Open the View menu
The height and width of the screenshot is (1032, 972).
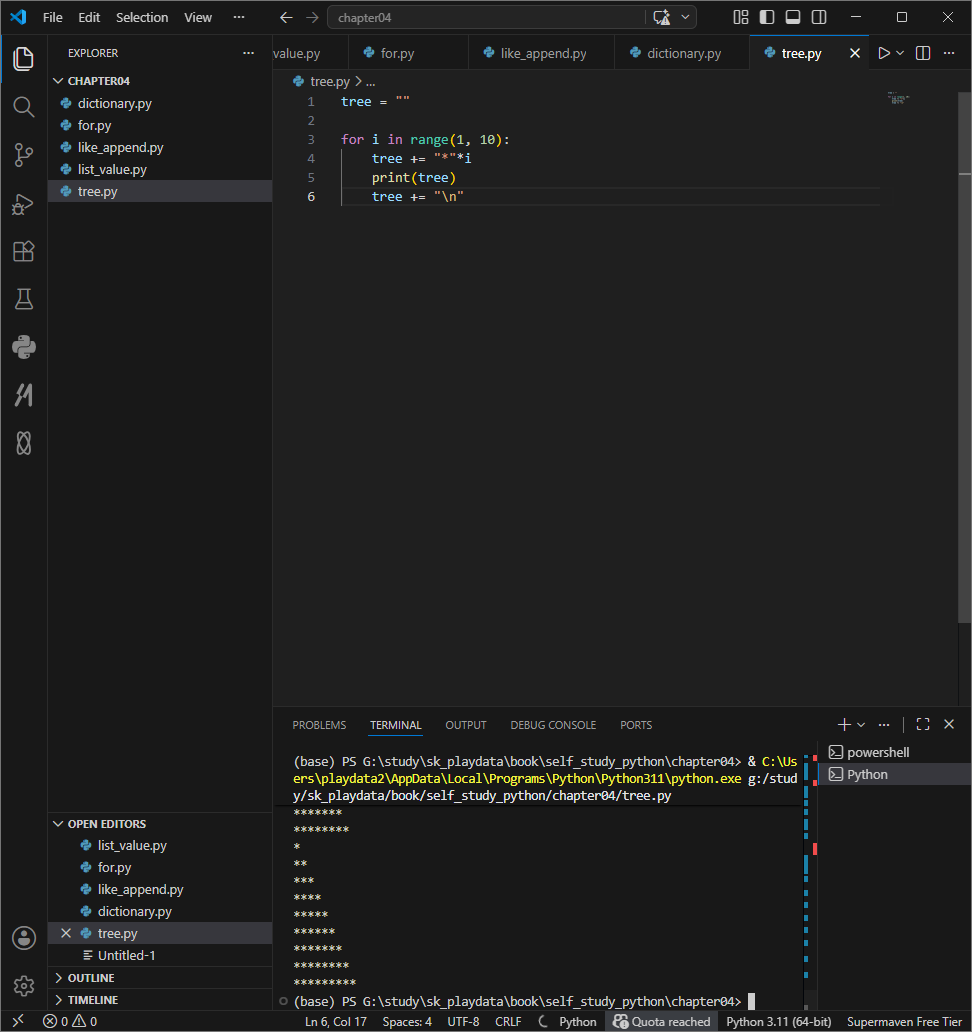(x=197, y=18)
